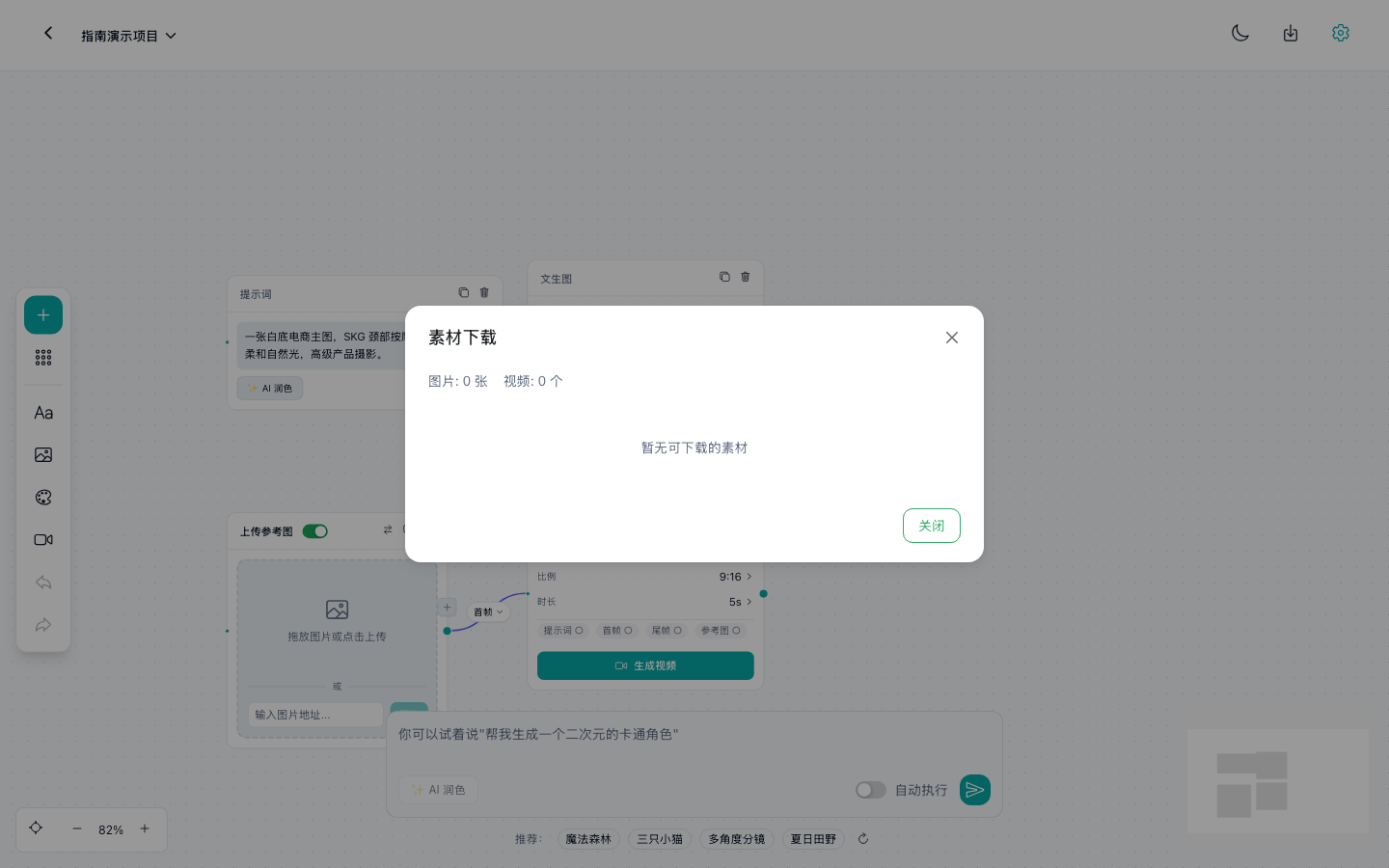
Task: Select the image tool in sidebar
Action: point(43,455)
